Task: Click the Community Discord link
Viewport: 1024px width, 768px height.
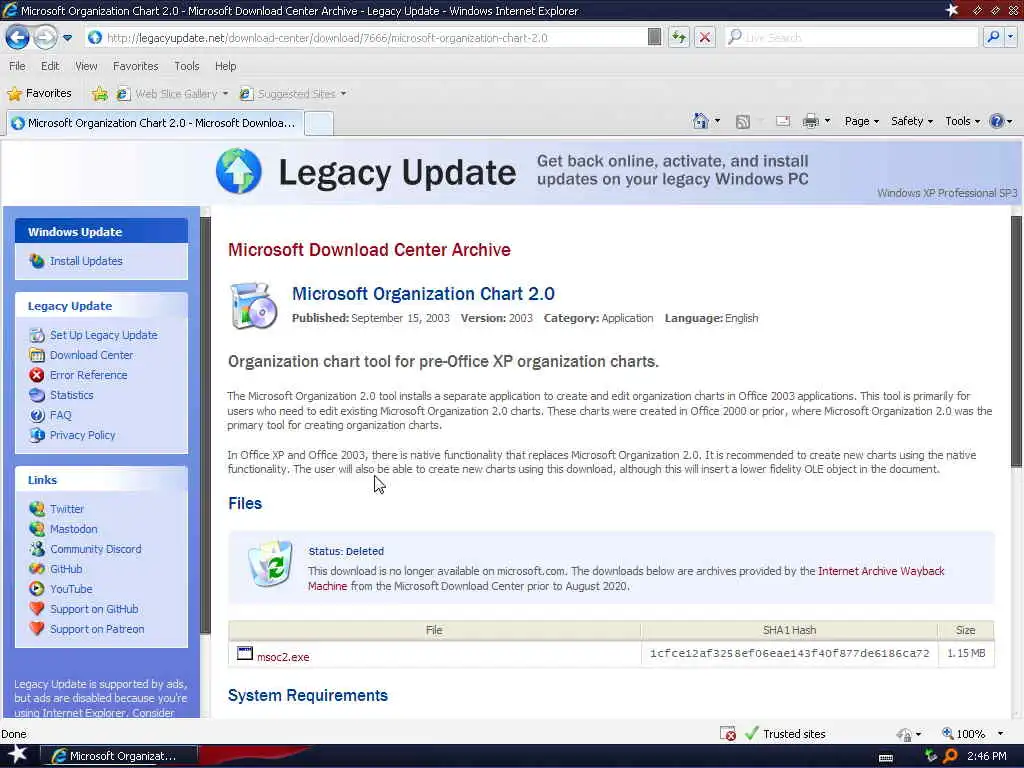Action: click(95, 549)
